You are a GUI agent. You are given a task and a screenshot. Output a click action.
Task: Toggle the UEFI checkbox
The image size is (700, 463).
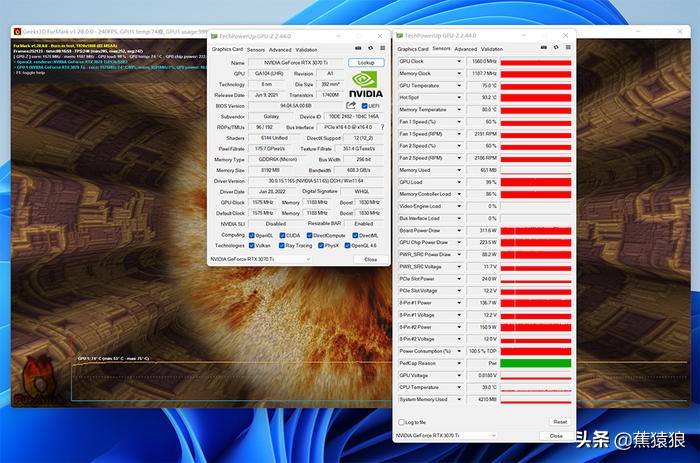tap(364, 105)
